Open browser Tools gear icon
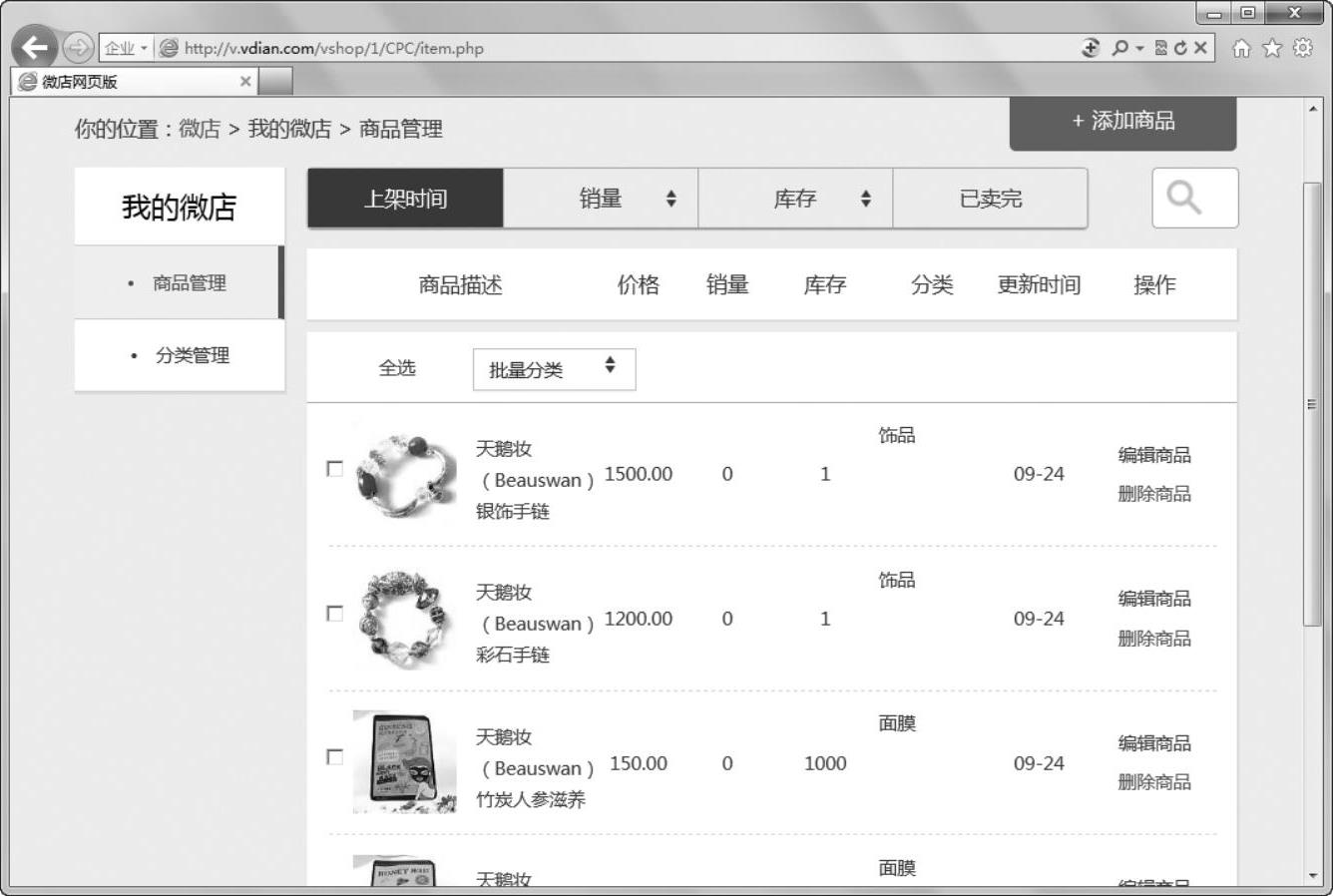Screen dimensions: 1333x896 (1303, 48)
